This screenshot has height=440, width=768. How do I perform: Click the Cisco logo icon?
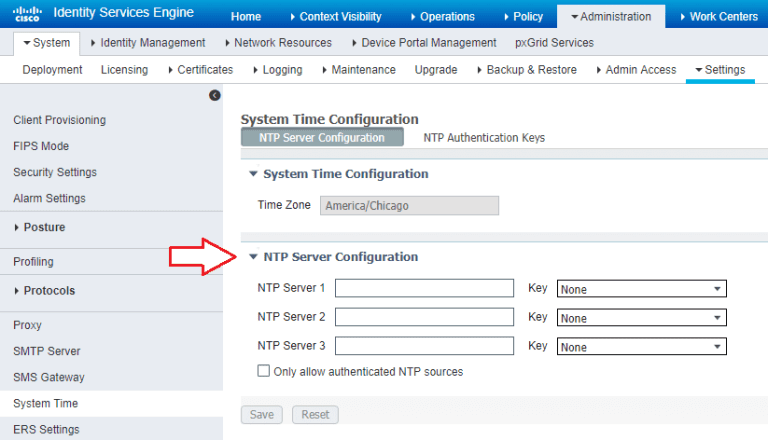coord(26,15)
